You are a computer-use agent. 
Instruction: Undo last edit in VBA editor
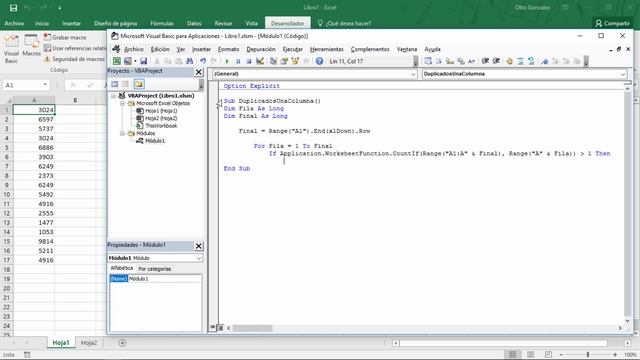click(203, 61)
